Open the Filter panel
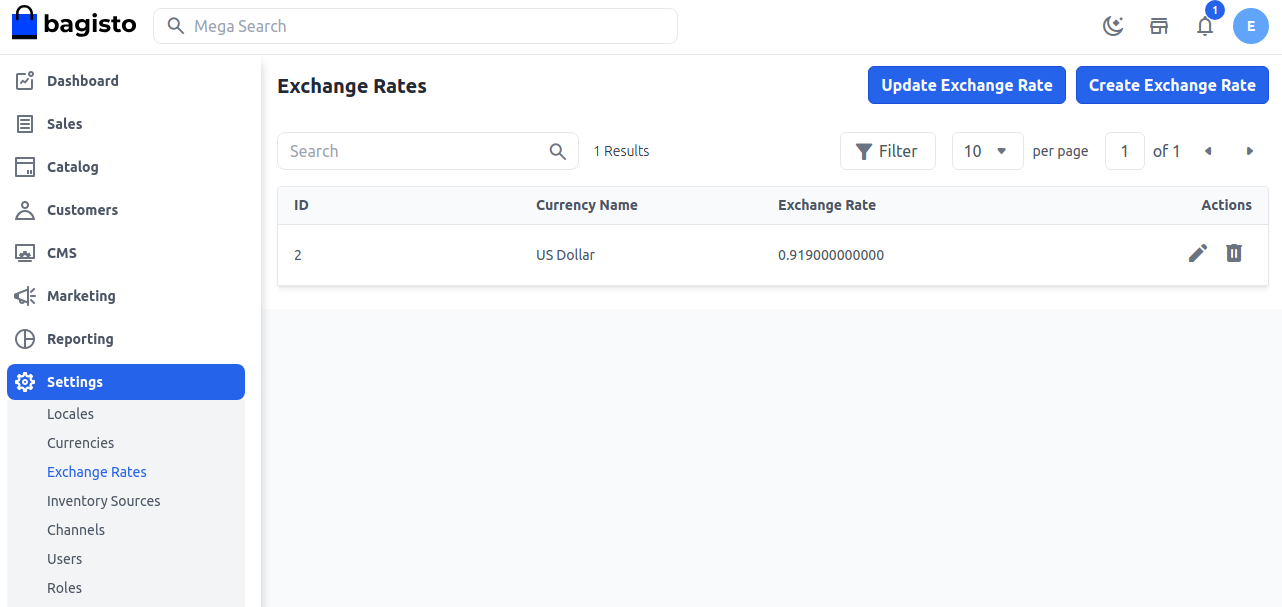Viewport: 1282px width, 607px height. pos(887,151)
